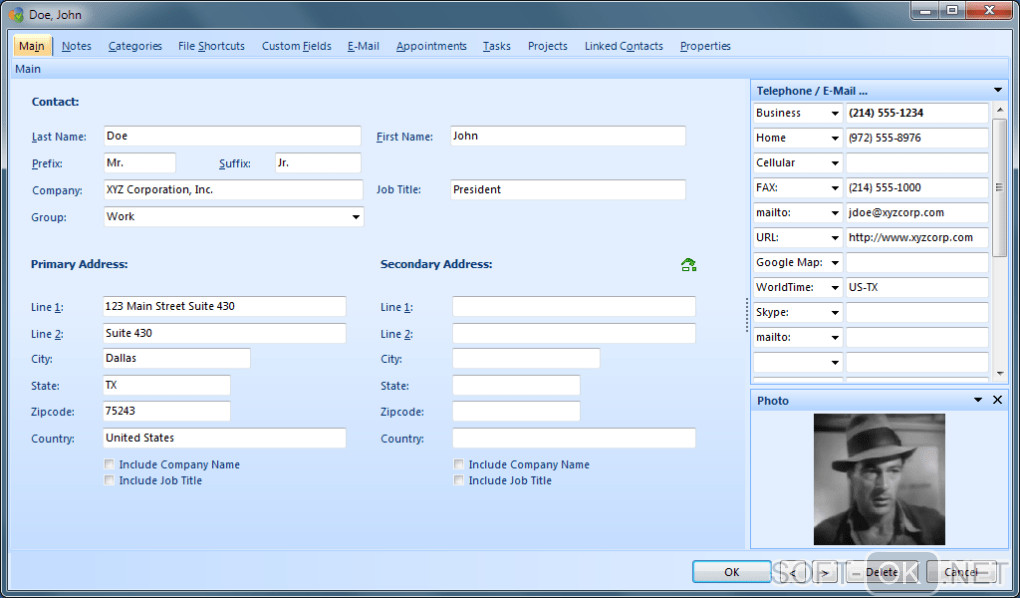
Task: Switch to the Categories tab
Action: pyautogui.click(x=135, y=46)
